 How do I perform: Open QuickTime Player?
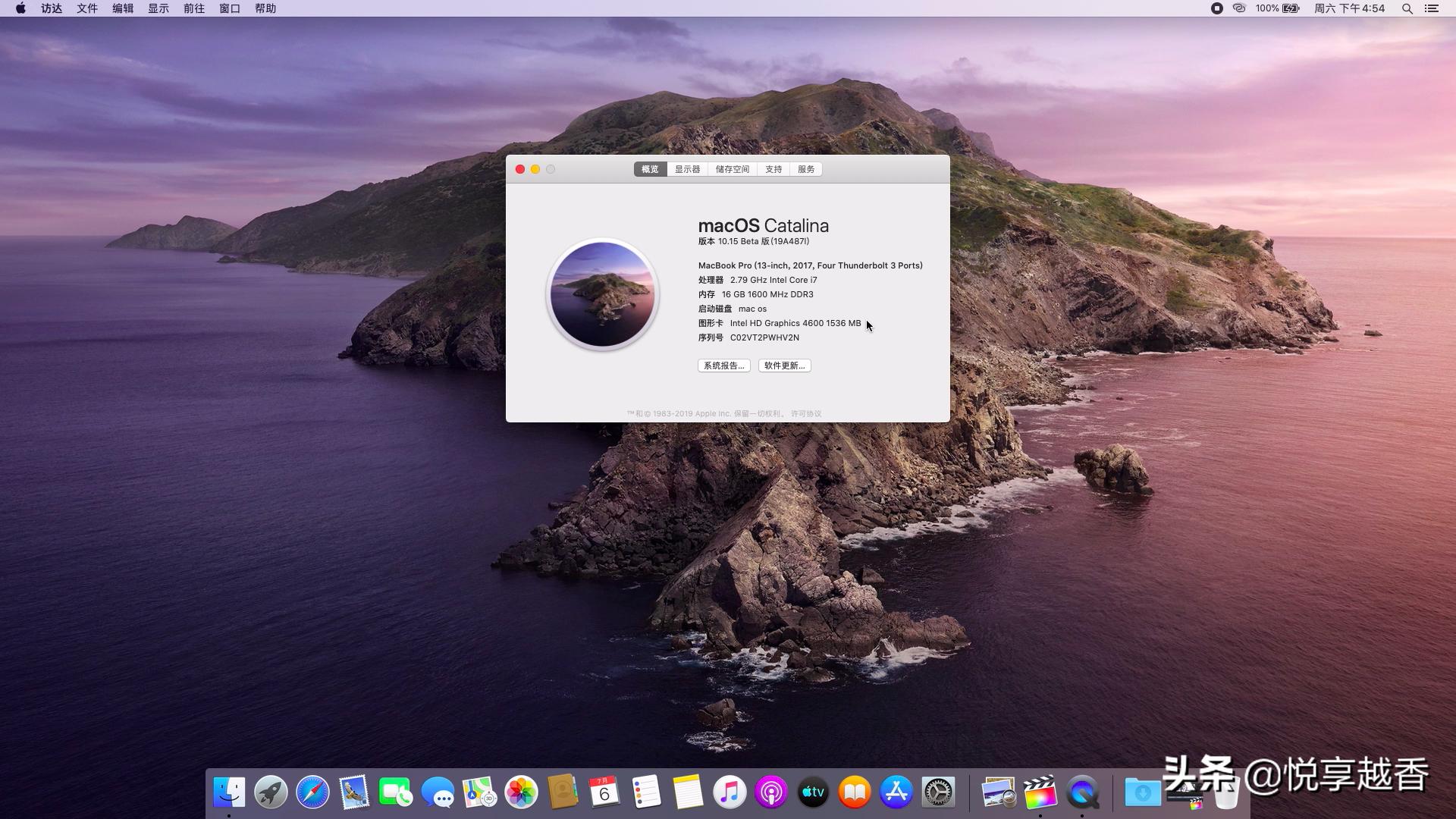pyautogui.click(x=1082, y=792)
